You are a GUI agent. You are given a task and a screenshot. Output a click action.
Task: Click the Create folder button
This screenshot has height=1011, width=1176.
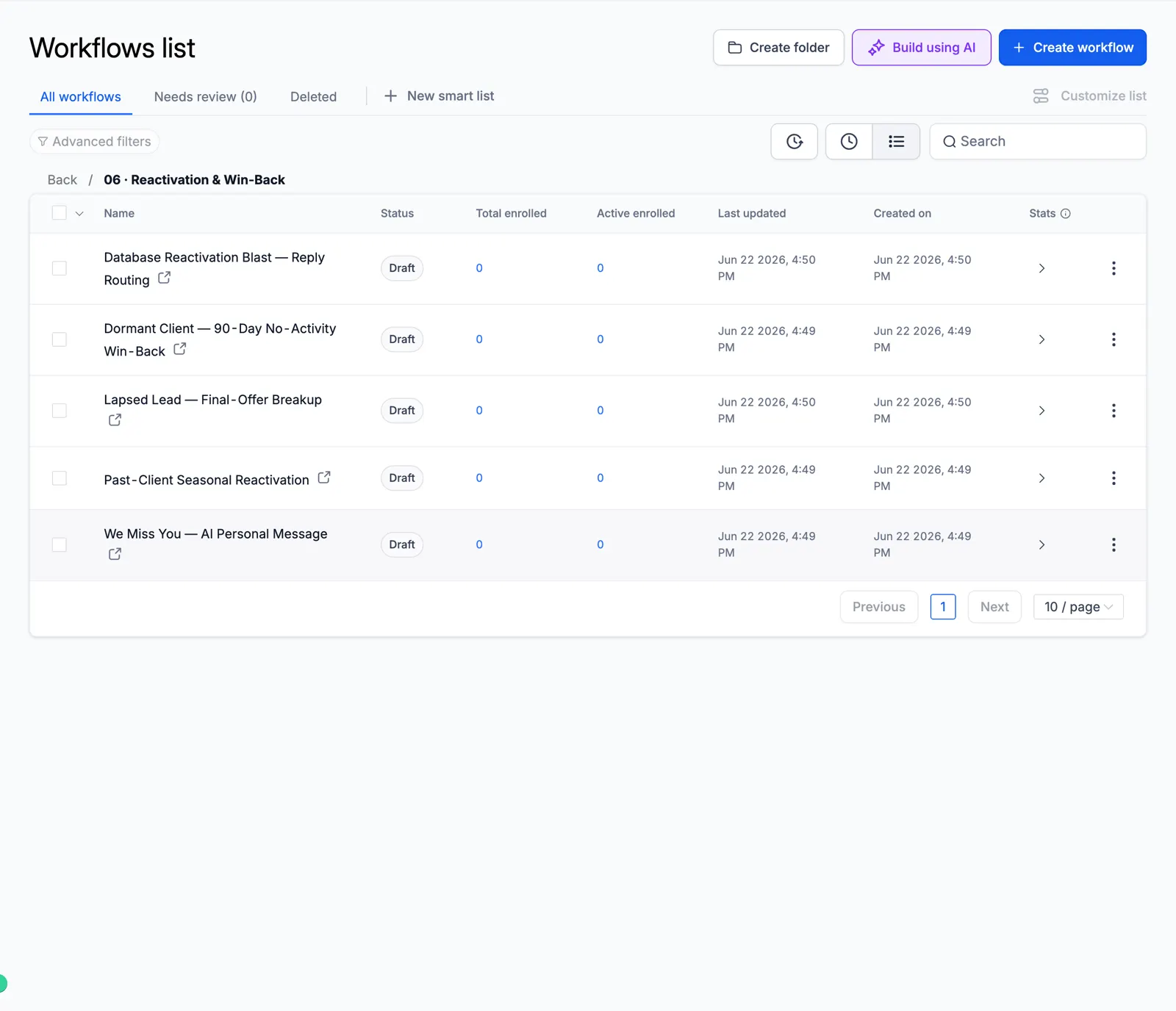click(x=778, y=48)
